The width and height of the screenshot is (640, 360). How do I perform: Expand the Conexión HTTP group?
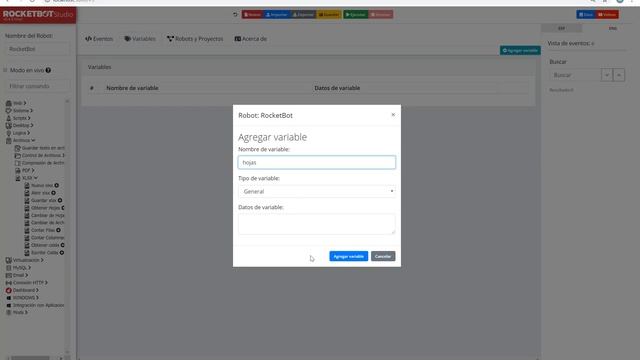pos(28,282)
